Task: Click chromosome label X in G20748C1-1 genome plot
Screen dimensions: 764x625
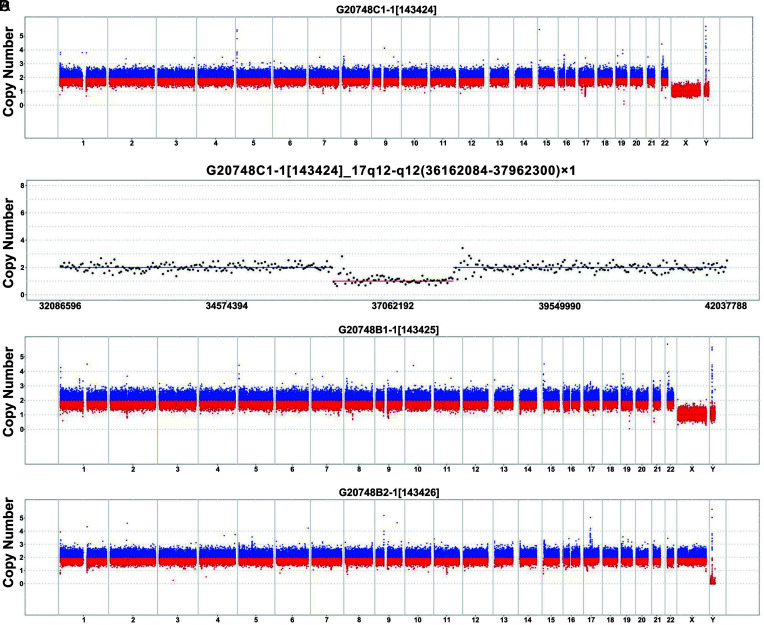Action: click(x=686, y=143)
